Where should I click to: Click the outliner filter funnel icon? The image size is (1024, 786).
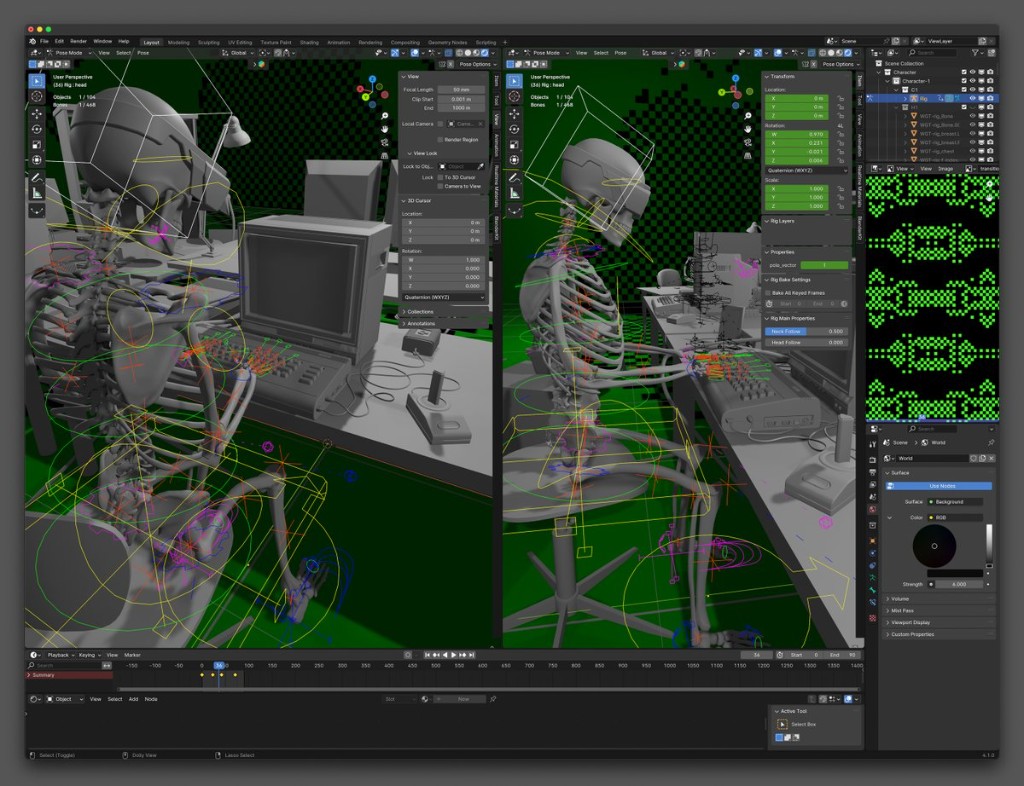point(975,52)
